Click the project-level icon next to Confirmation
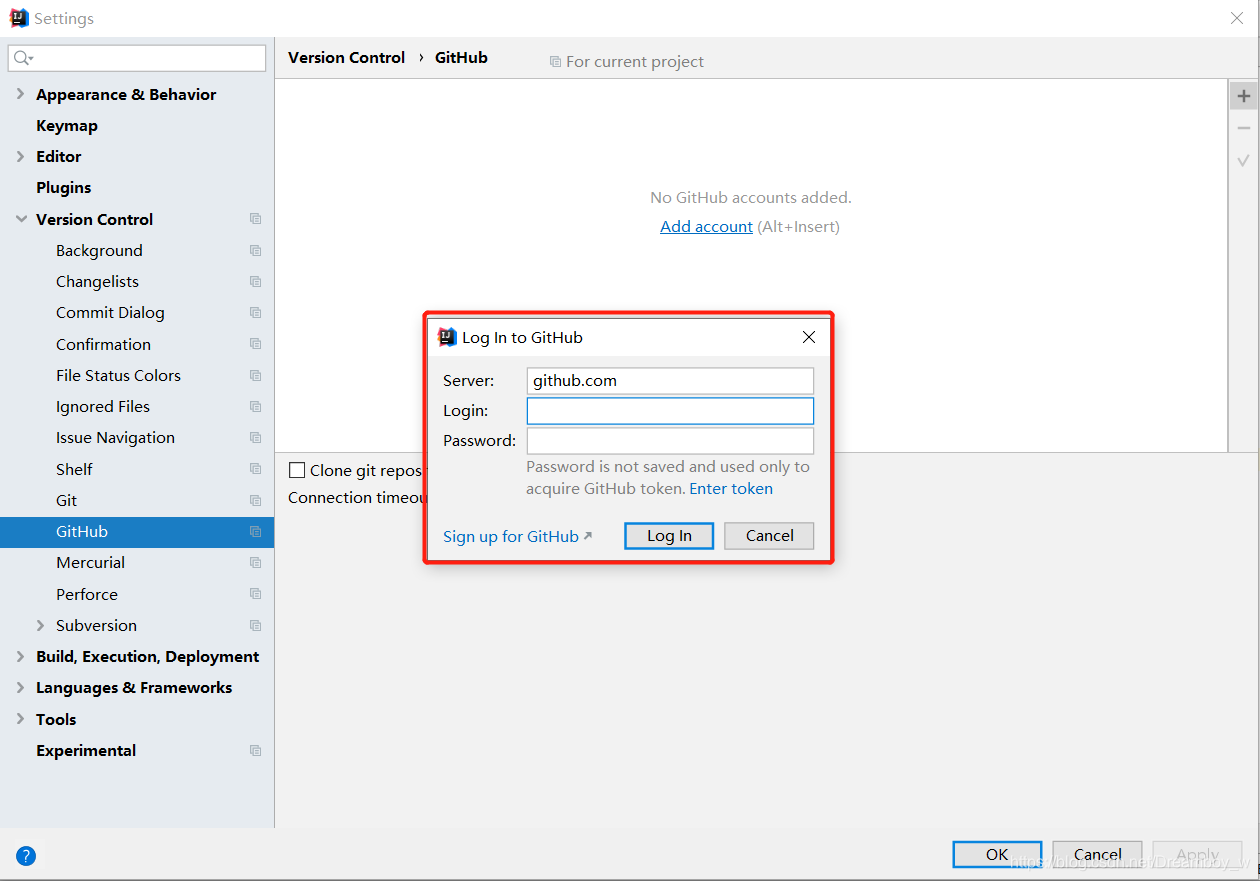 256,344
